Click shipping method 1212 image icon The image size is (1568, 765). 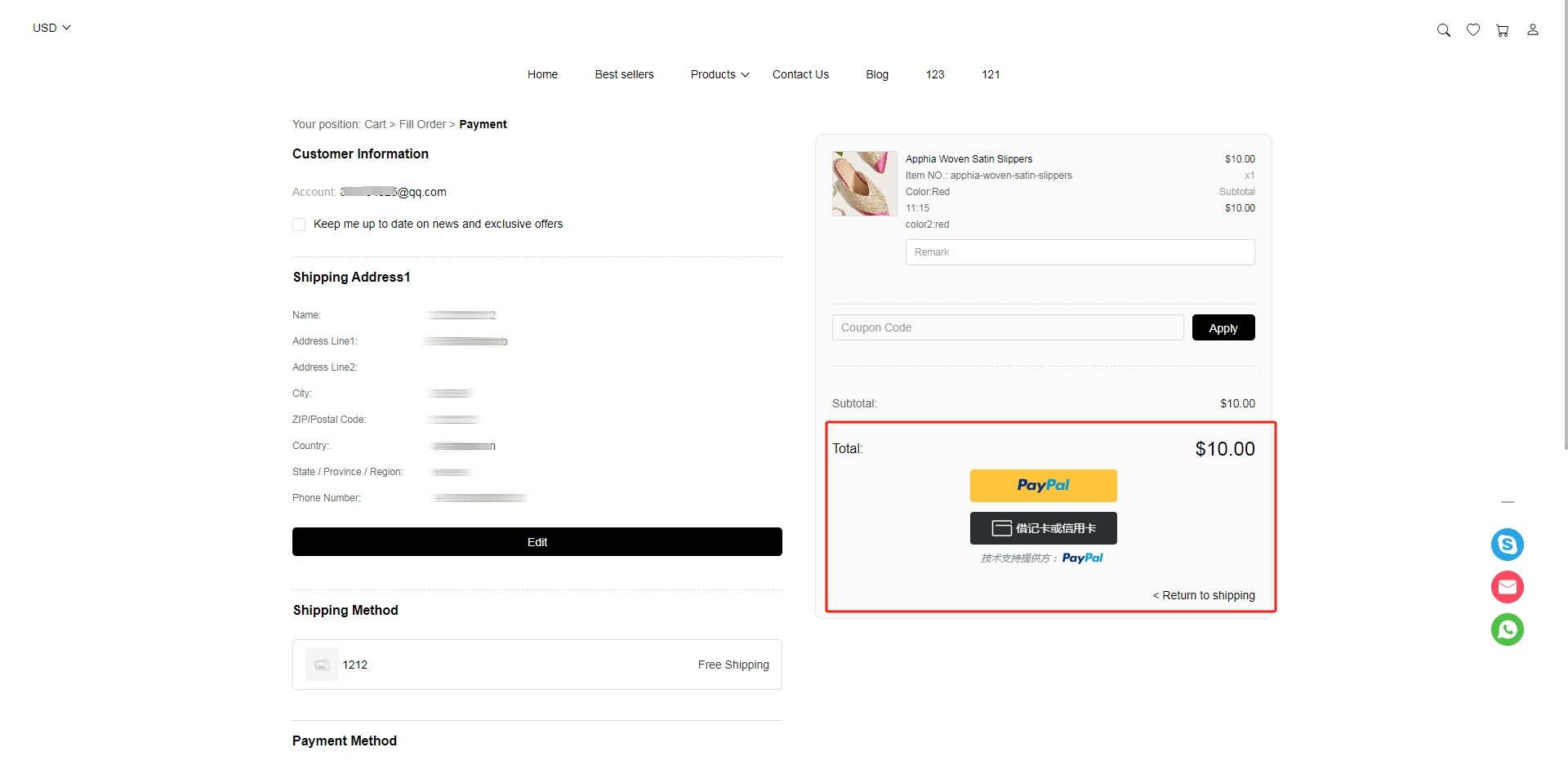[x=322, y=665]
